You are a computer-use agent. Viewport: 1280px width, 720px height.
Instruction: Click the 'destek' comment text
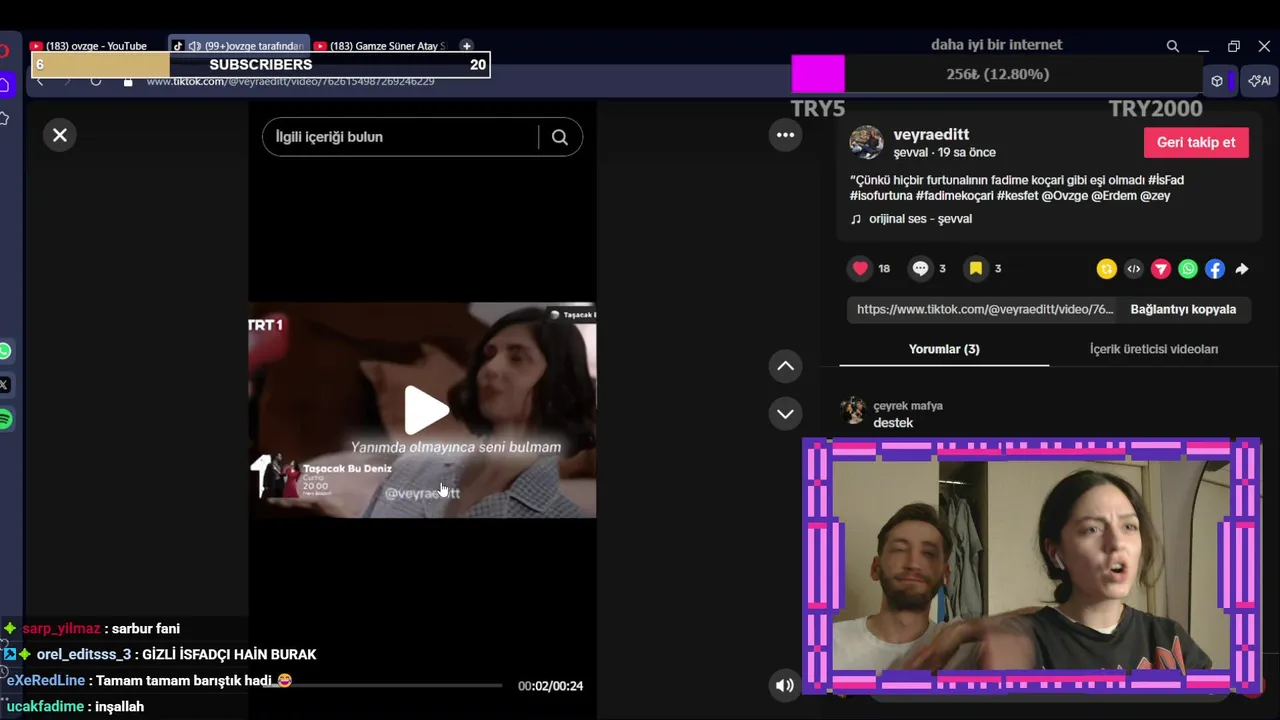click(893, 423)
